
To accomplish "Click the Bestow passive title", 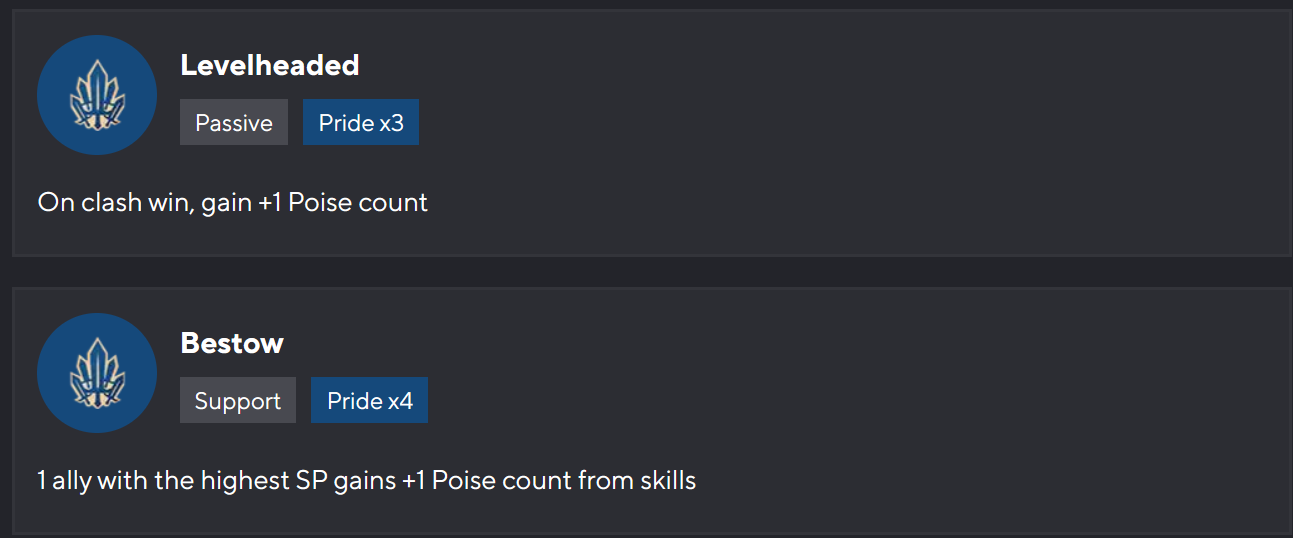I will (232, 343).
